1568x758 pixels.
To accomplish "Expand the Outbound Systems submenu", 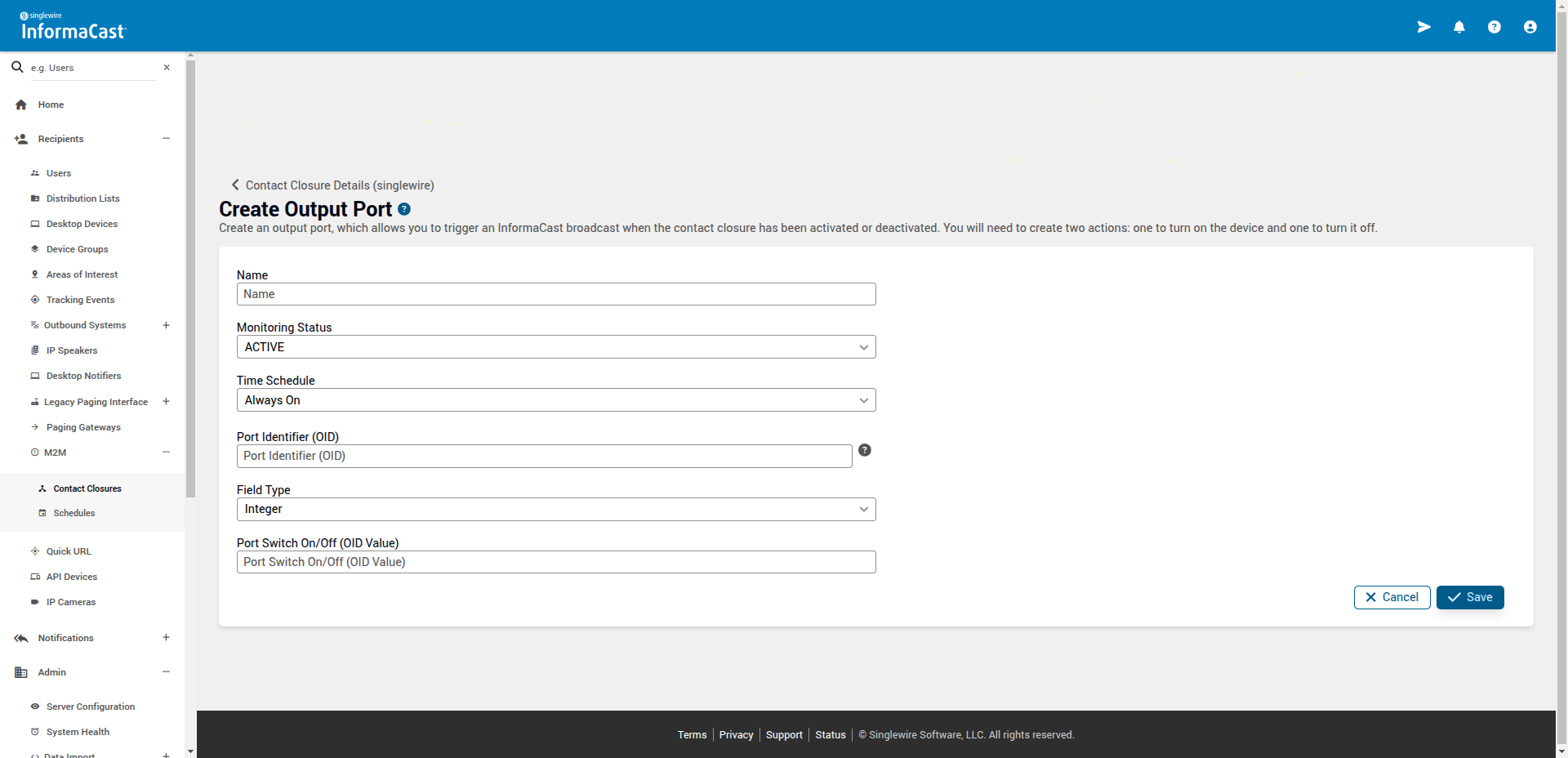I will tap(166, 325).
